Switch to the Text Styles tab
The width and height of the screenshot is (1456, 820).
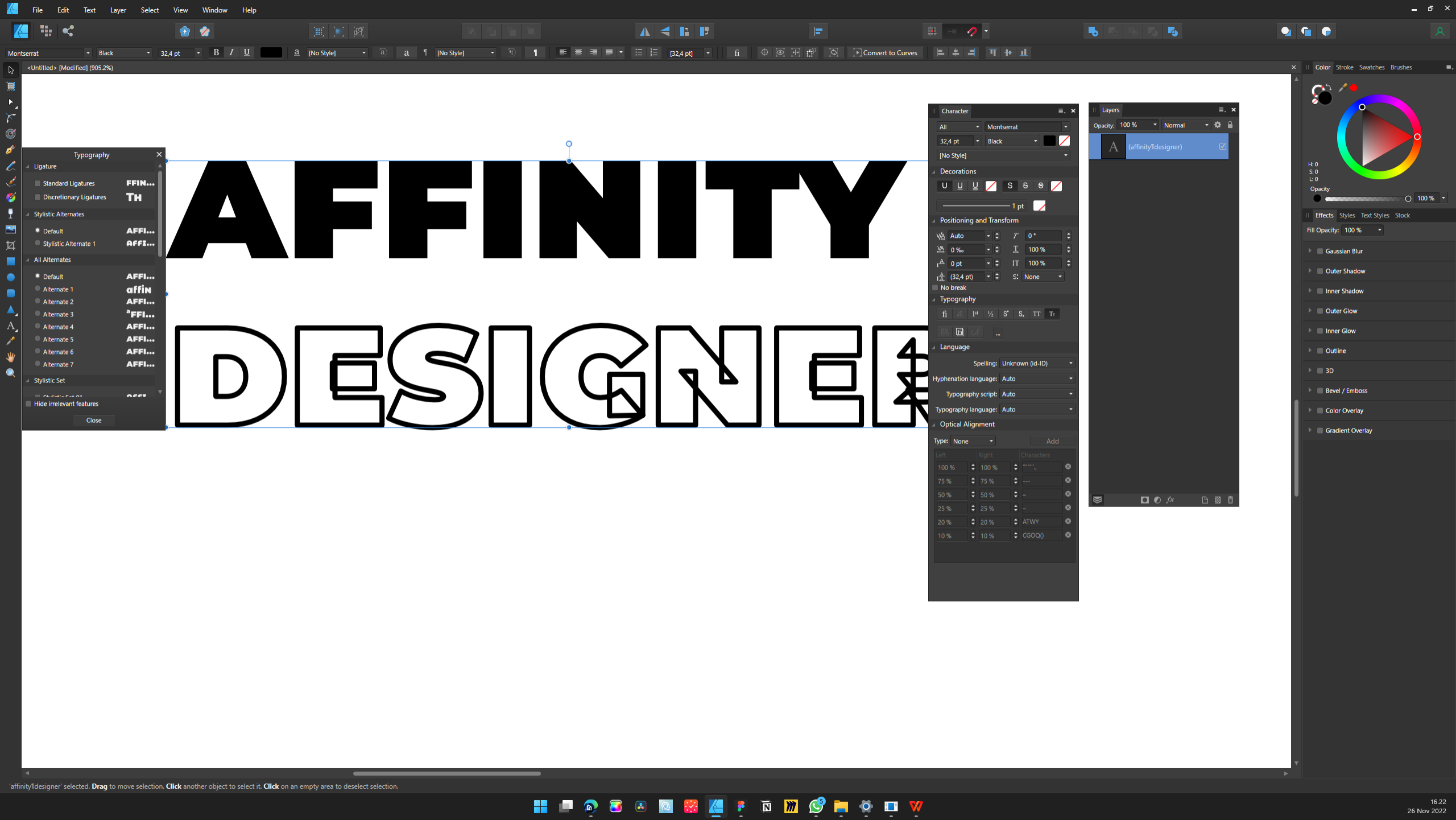point(1375,215)
